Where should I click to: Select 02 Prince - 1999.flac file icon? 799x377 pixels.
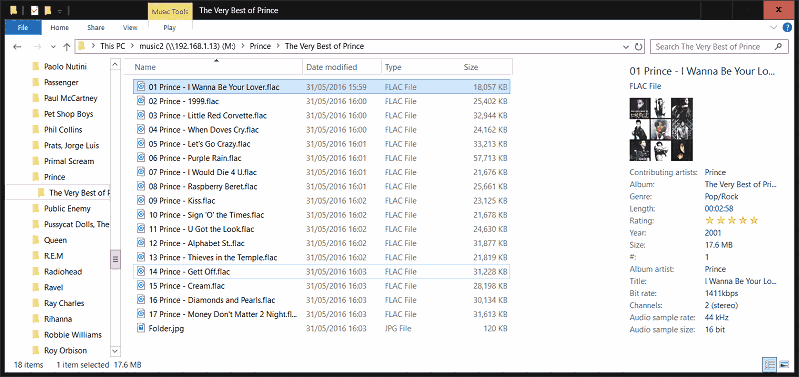click(x=141, y=101)
